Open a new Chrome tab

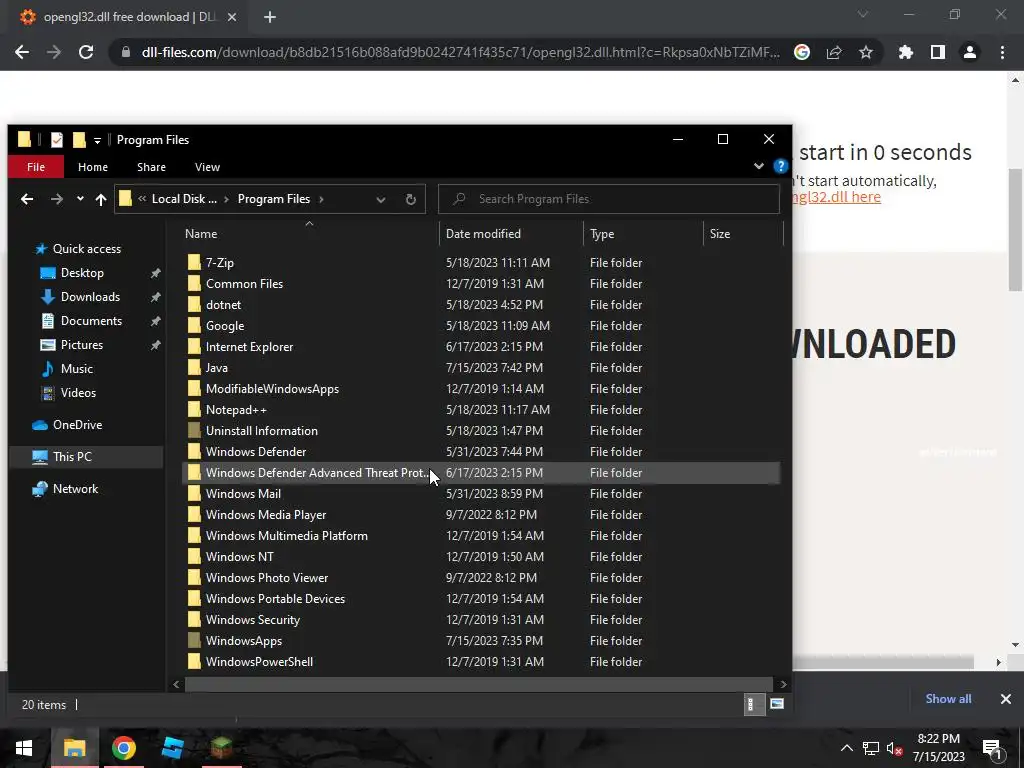270,17
